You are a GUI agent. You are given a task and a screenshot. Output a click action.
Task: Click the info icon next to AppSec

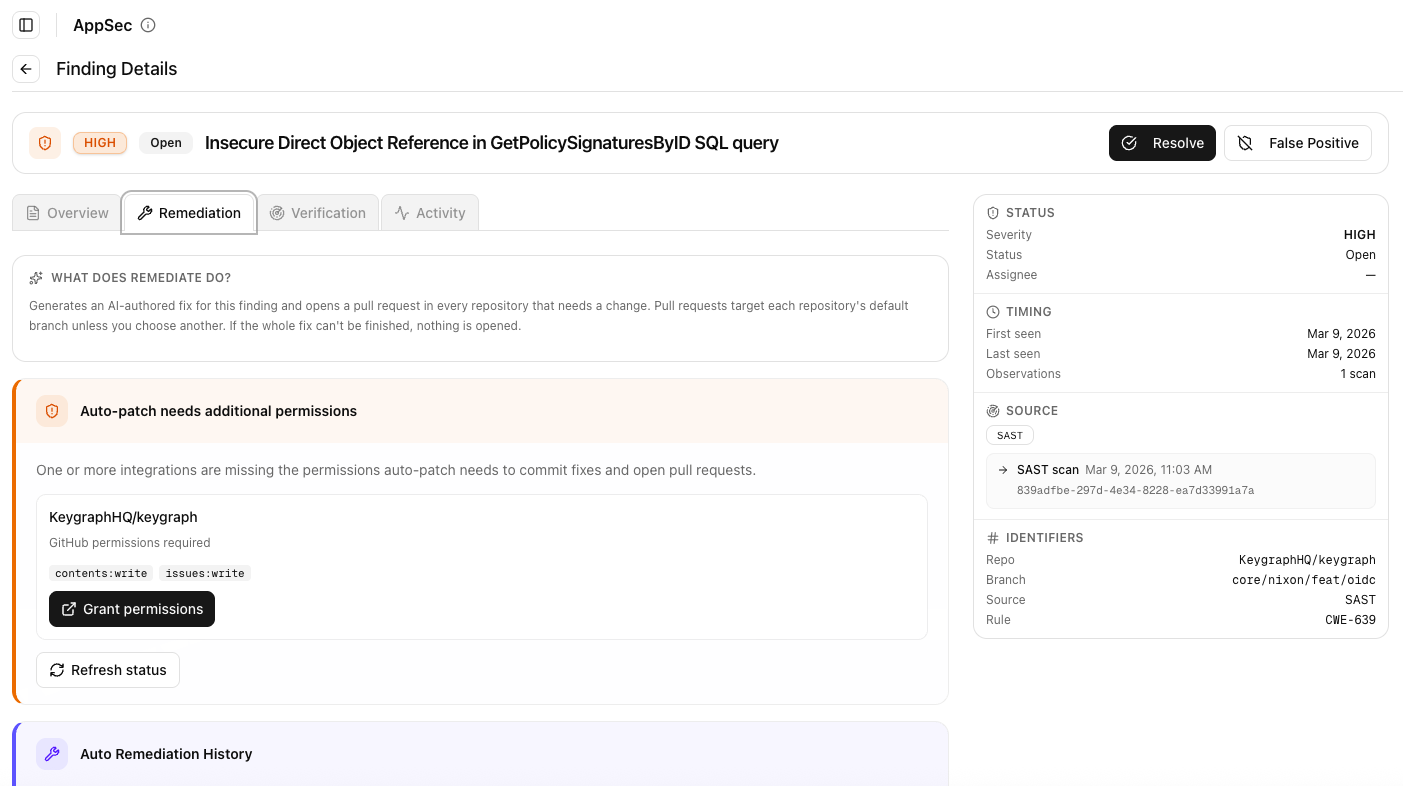148,25
